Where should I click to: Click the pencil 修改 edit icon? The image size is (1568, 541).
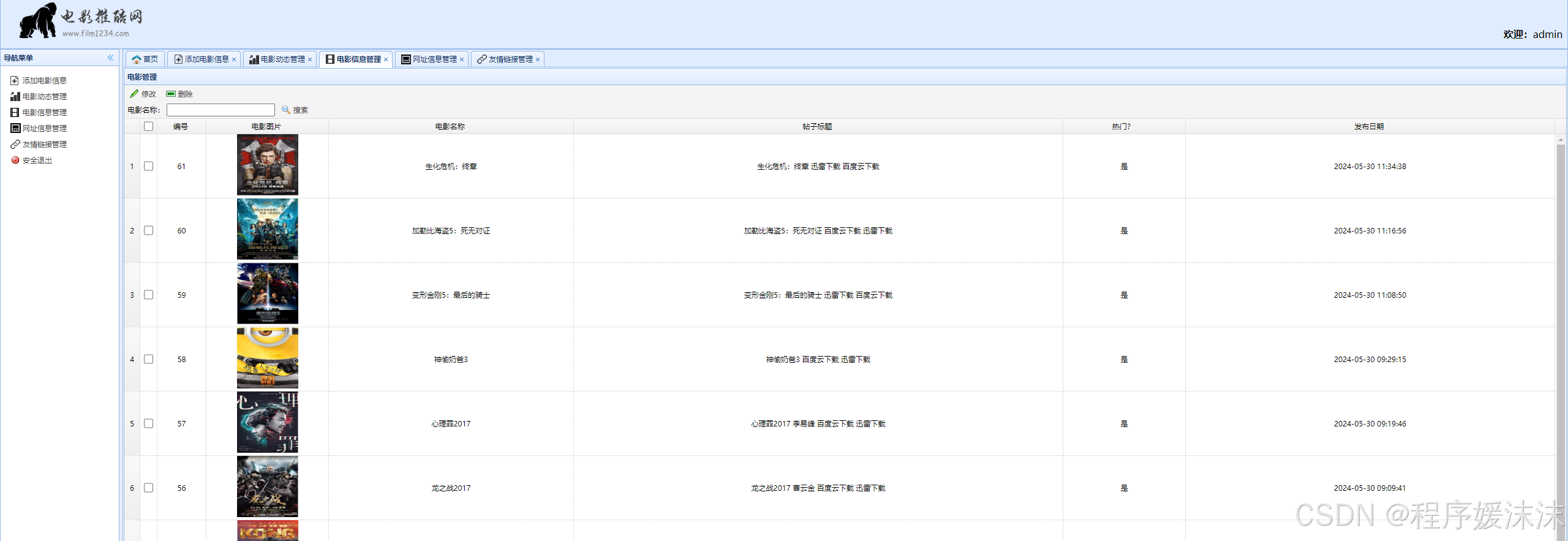[134, 94]
